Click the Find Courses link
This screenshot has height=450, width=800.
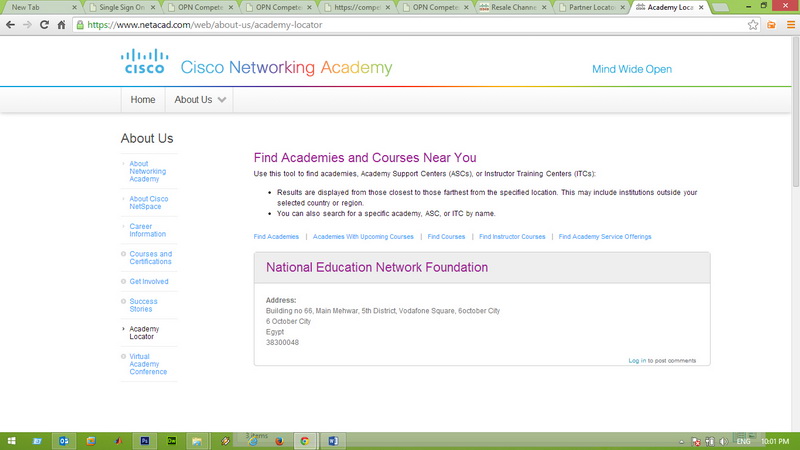[x=446, y=237]
